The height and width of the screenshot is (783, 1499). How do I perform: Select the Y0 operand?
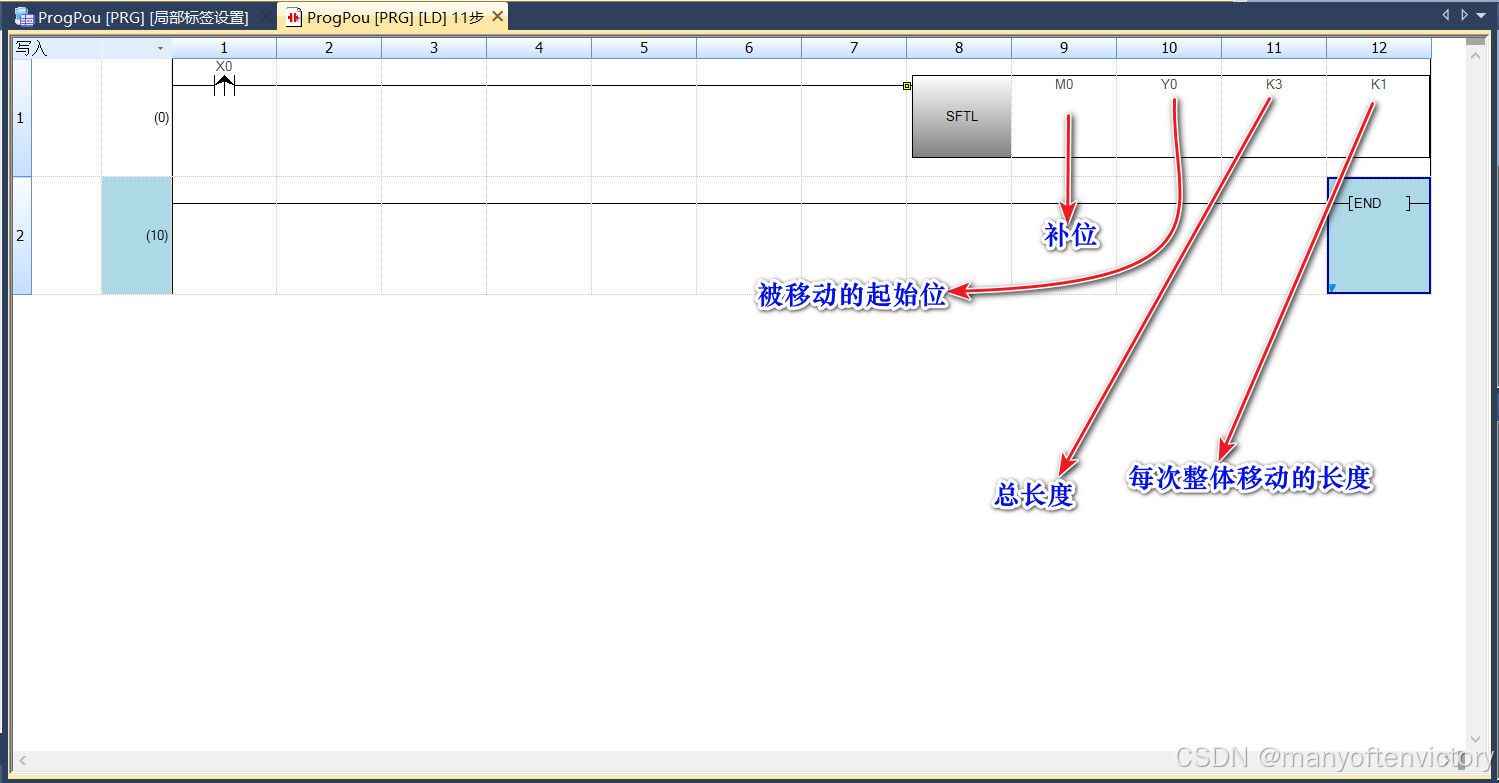(x=1169, y=85)
